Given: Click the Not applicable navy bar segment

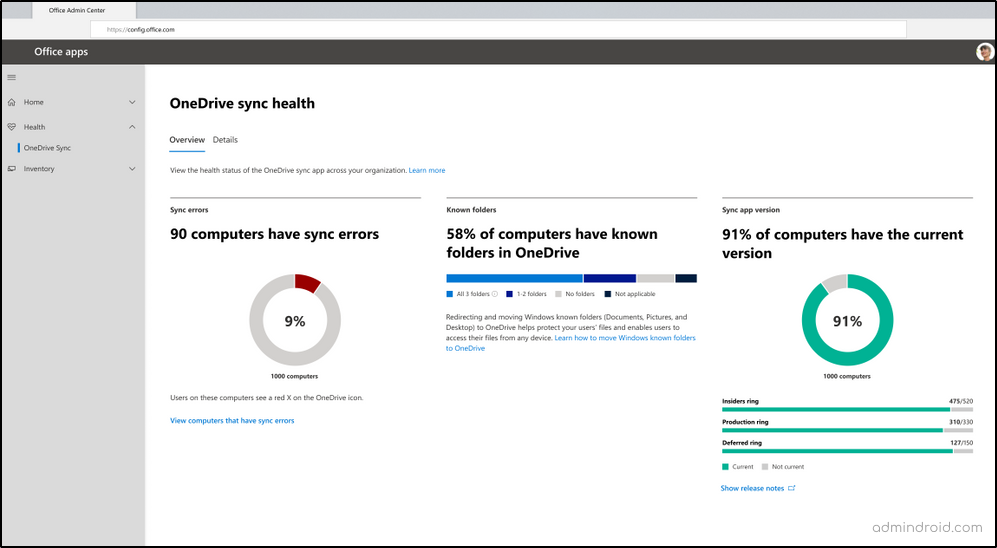Looking at the screenshot, I should pos(686,278).
